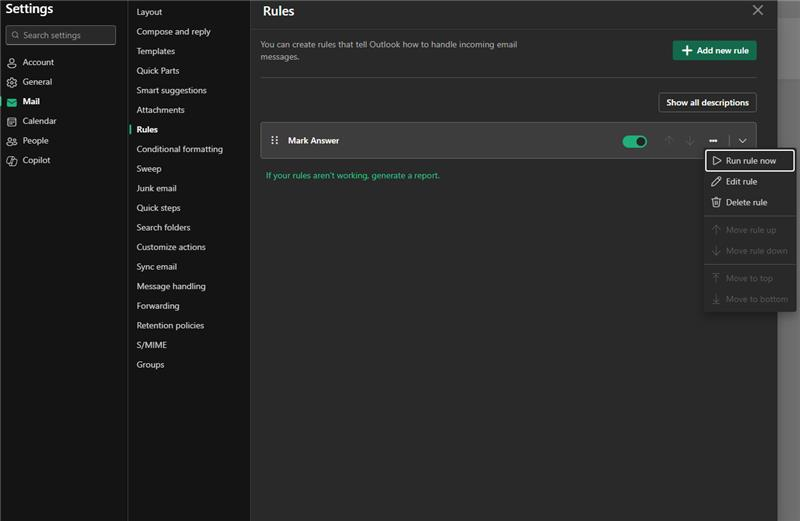Viewport: 800px width, 521px height.
Task: Click the People icon in sidebar
Action: point(12,141)
